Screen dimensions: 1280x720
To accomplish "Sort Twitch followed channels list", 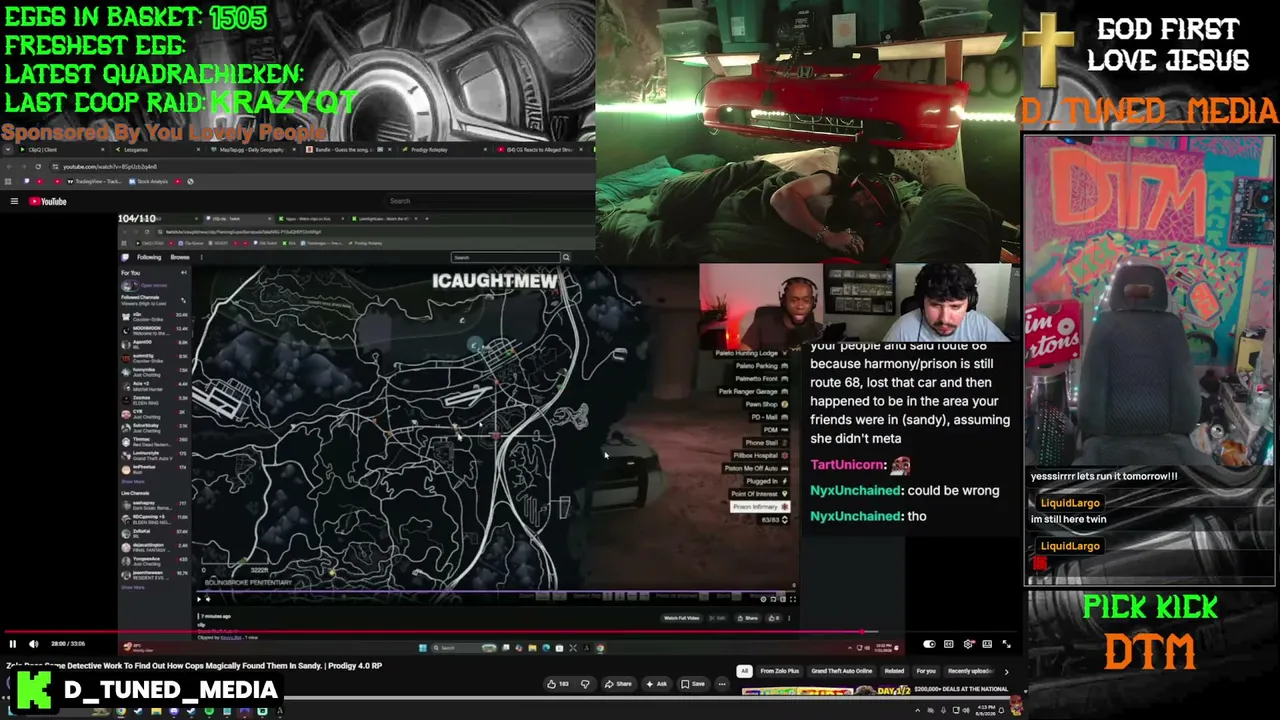I will click(183, 300).
